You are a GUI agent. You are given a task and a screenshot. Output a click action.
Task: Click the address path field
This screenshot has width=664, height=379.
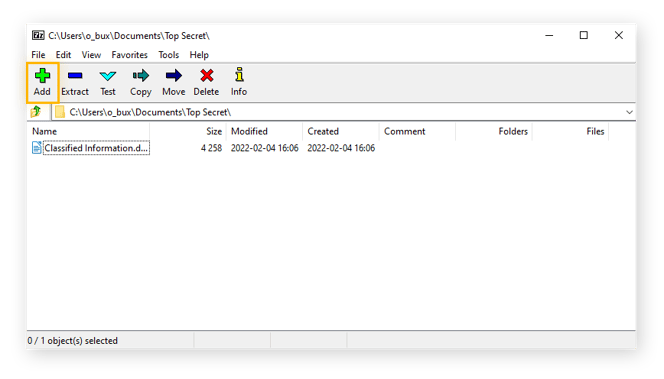click(x=343, y=112)
